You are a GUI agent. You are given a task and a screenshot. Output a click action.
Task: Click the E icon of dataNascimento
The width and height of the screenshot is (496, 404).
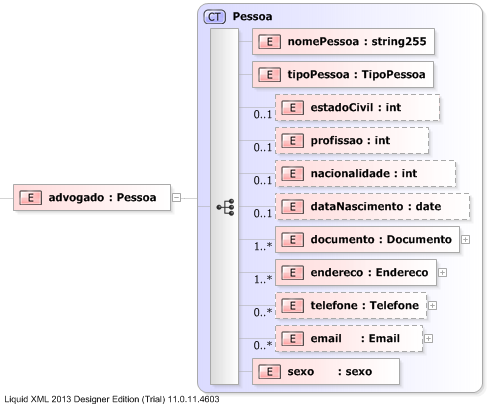[x=292, y=207]
